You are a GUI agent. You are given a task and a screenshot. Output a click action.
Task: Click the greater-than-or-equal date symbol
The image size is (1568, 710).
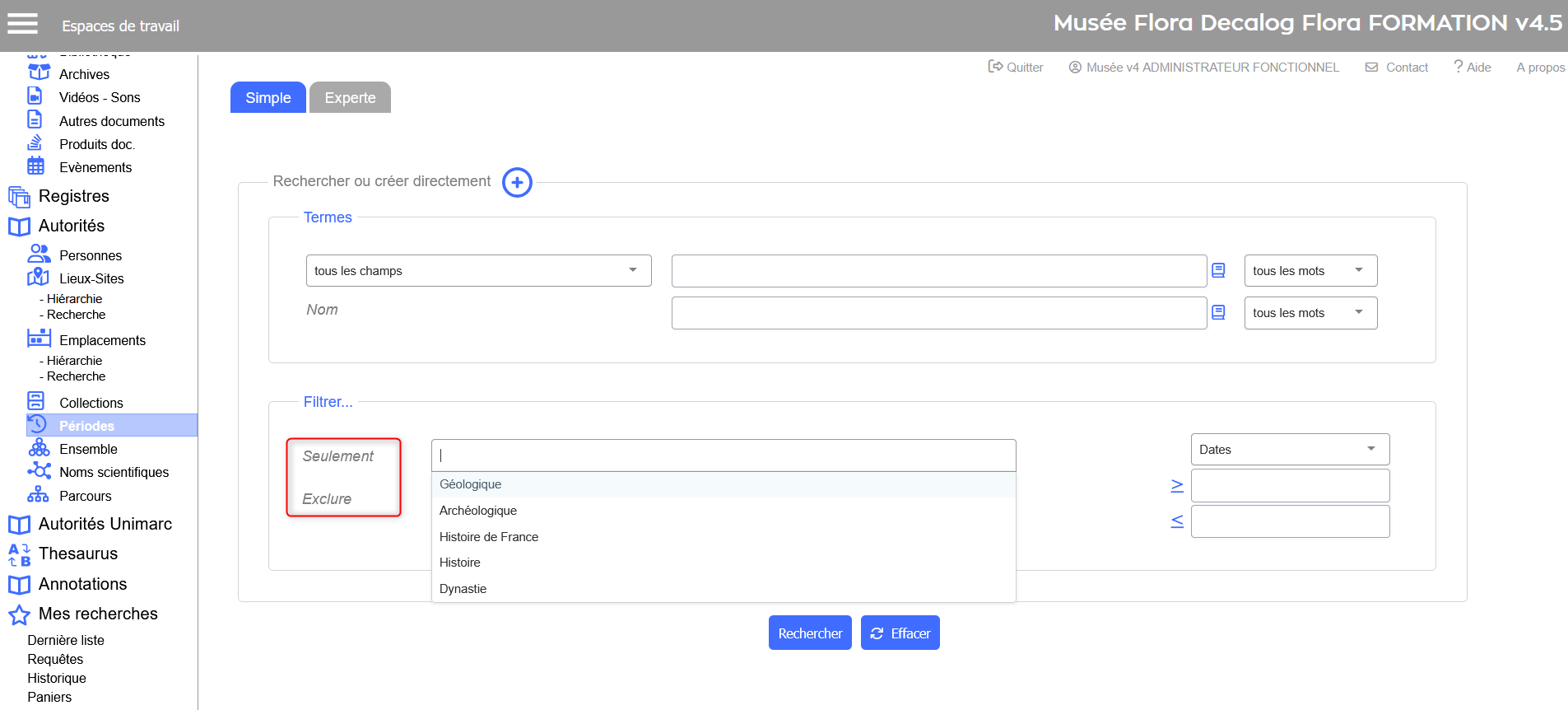click(1177, 486)
